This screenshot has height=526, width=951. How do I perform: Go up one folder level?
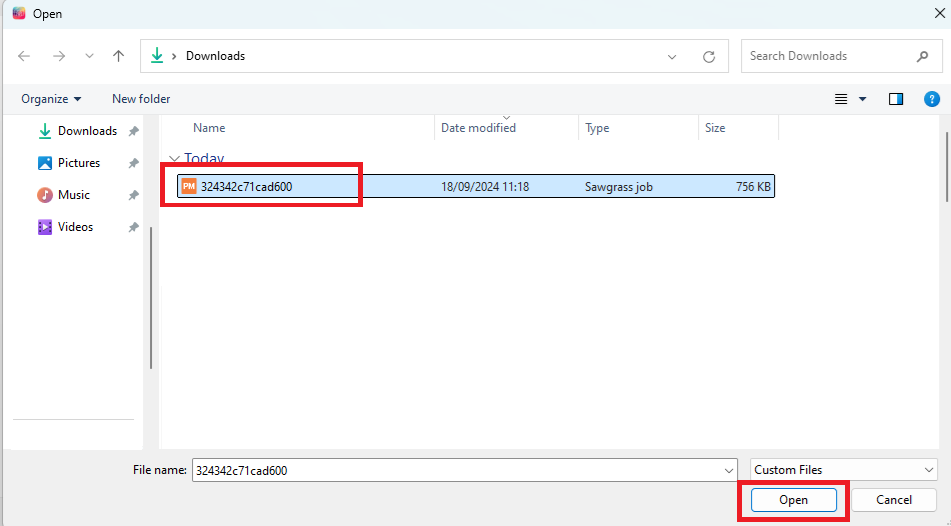[x=118, y=56]
